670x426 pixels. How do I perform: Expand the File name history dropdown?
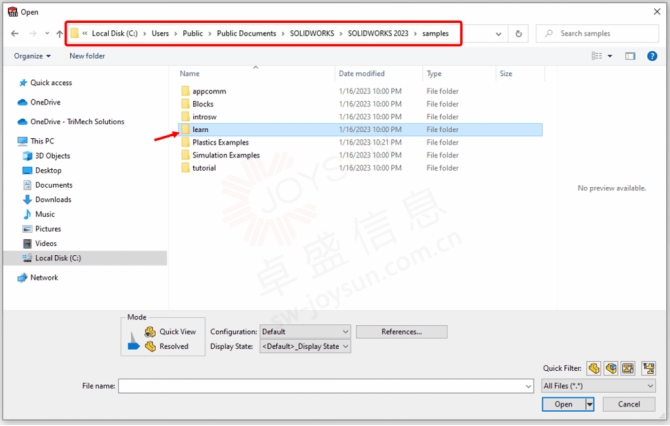coord(528,386)
